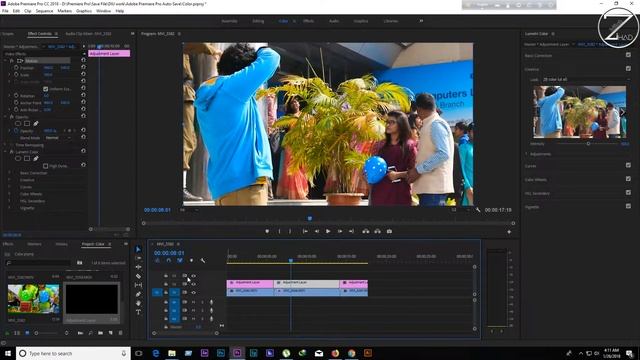Toggle the High Dynamic Range checkbox
This screenshot has width=640, height=360.
tap(46, 166)
